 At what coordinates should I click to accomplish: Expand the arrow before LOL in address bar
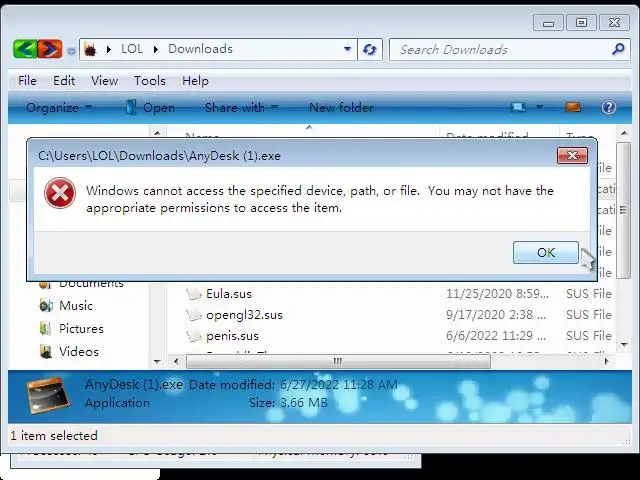[109, 49]
